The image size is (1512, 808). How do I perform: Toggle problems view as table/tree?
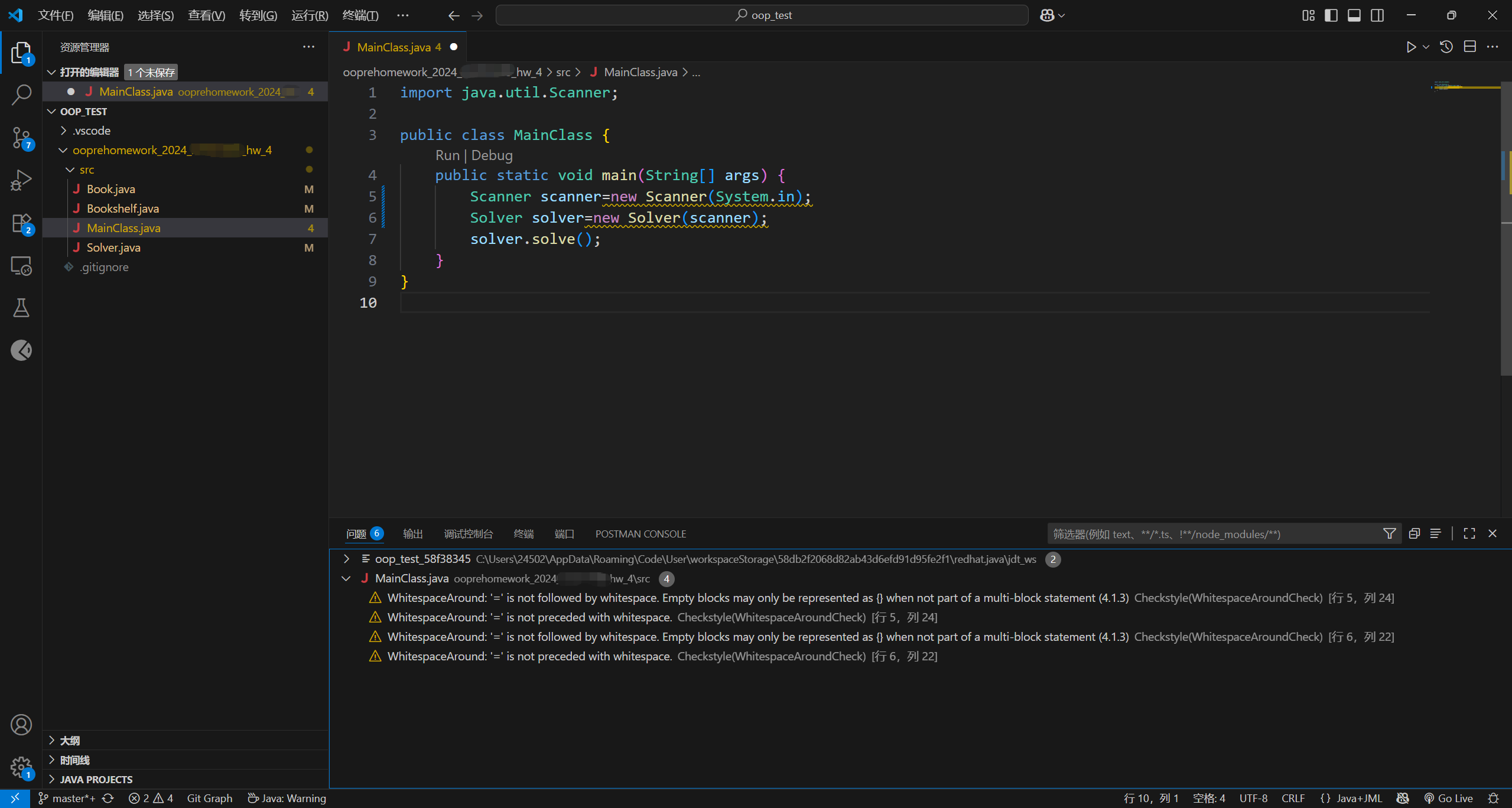(1435, 534)
